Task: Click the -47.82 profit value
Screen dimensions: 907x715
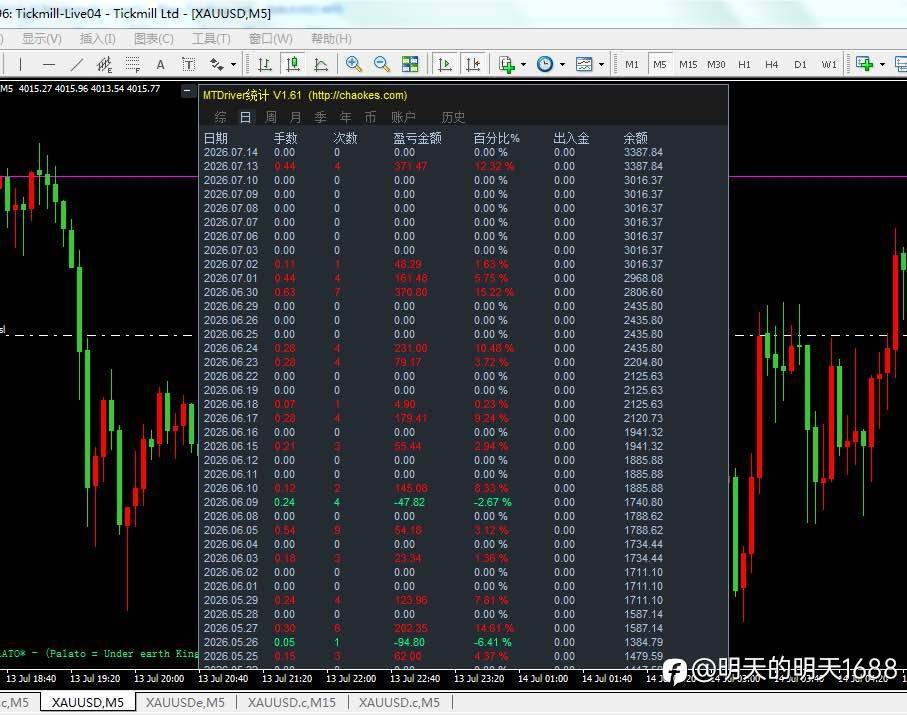Action: point(409,503)
